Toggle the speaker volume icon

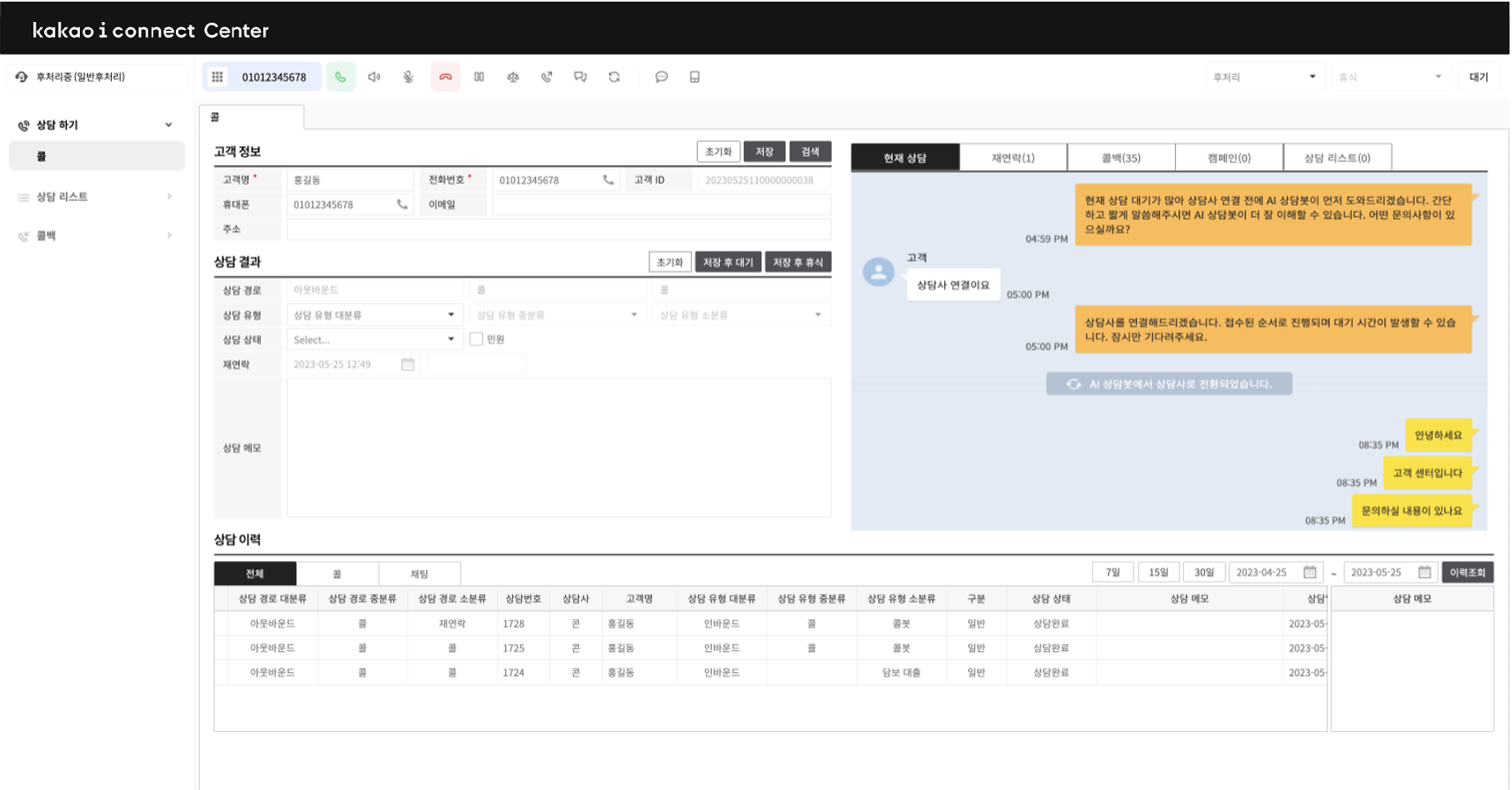374,77
